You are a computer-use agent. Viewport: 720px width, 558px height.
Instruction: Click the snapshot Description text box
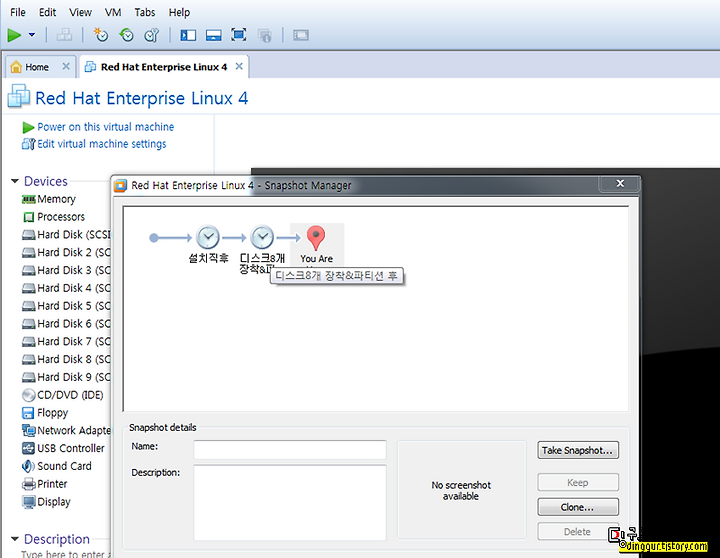(x=290, y=503)
